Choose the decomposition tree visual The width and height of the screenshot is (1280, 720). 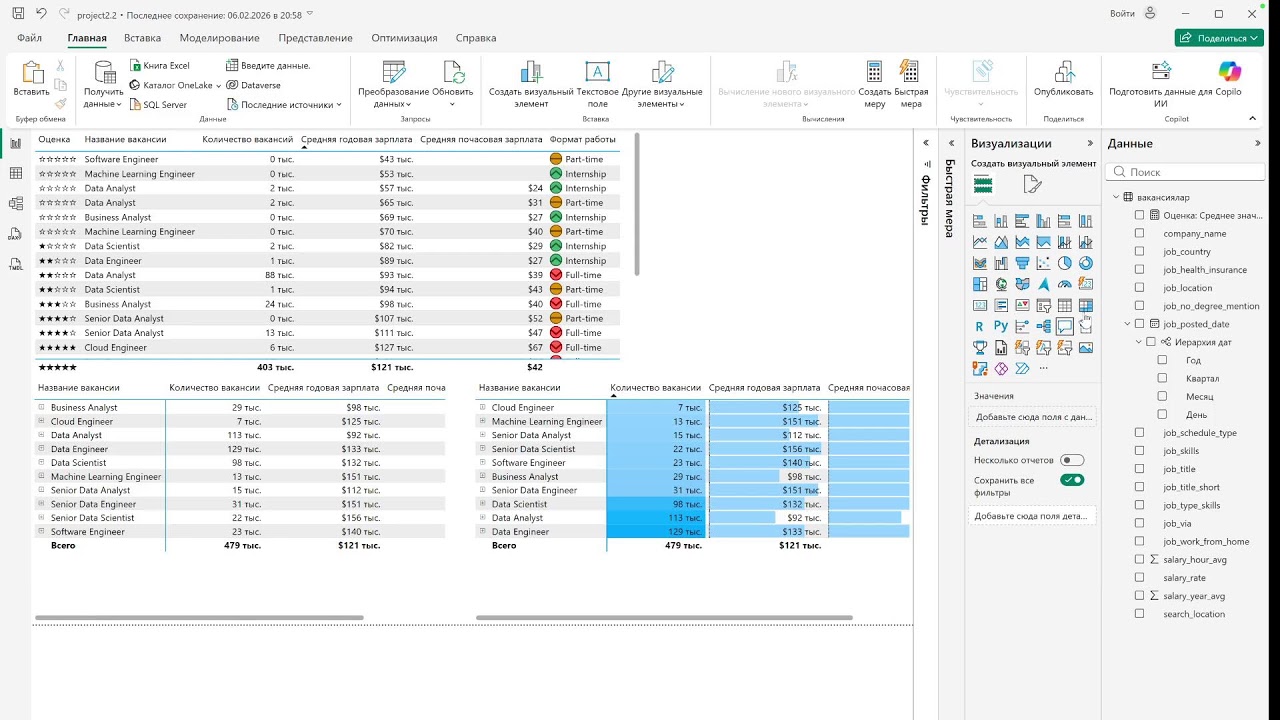1044,326
